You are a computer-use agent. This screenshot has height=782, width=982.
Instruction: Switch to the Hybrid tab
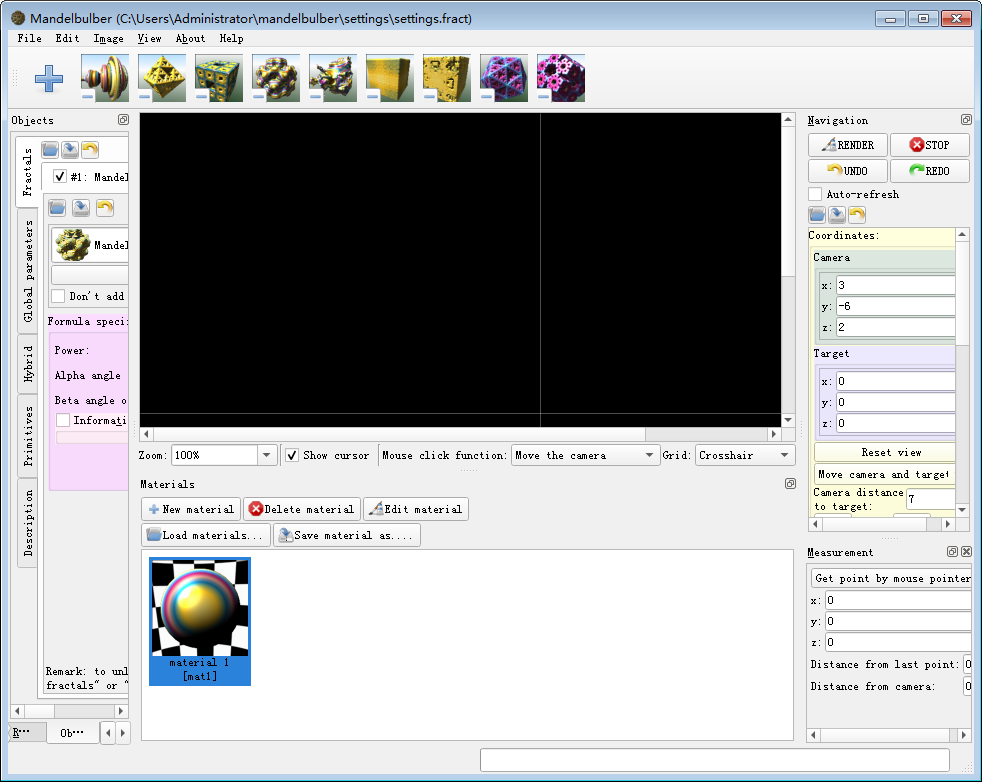coord(28,364)
